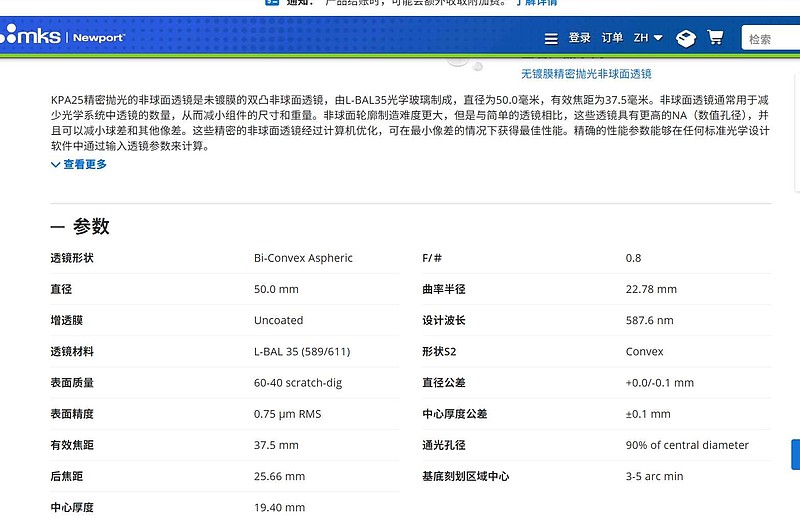Click the 表面精度 label
The height and width of the screenshot is (518, 800).
point(72,414)
